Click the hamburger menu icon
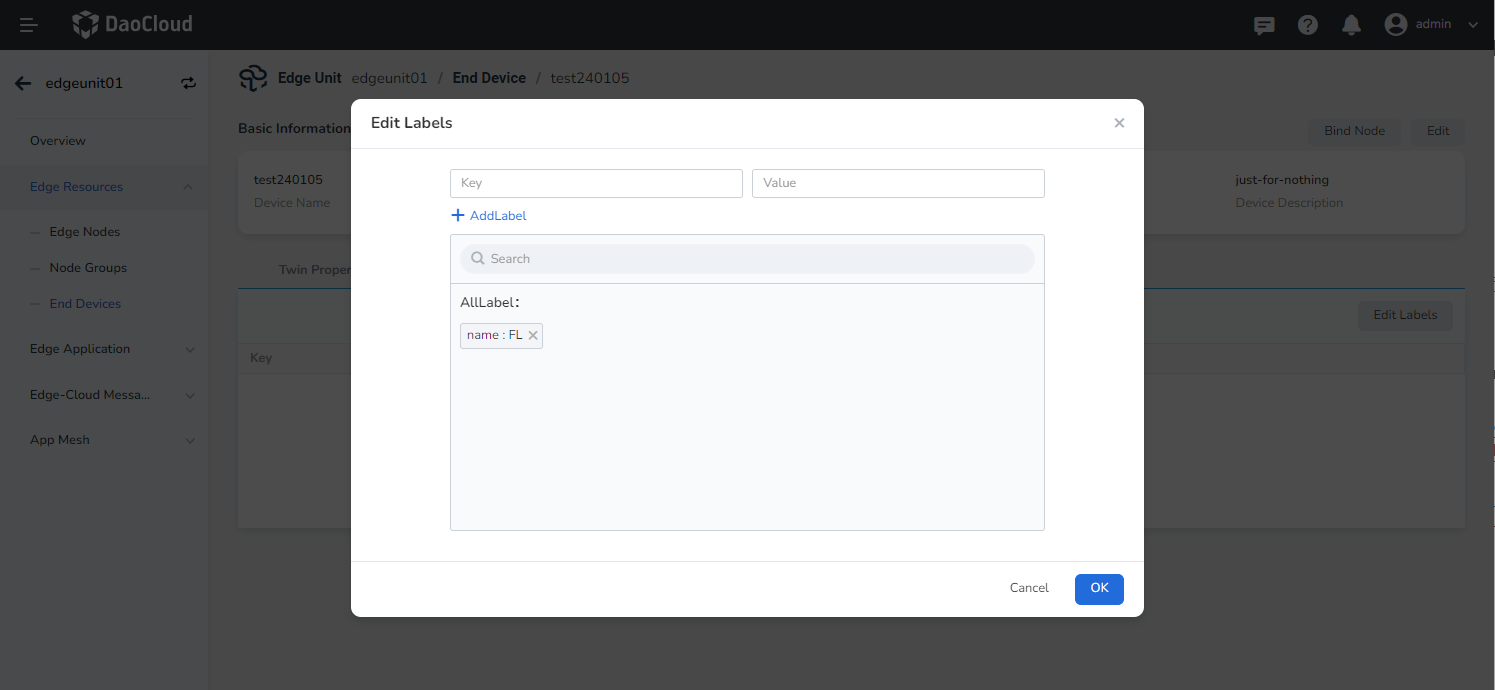Viewport: 1495px width, 690px height. click(29, 25)
